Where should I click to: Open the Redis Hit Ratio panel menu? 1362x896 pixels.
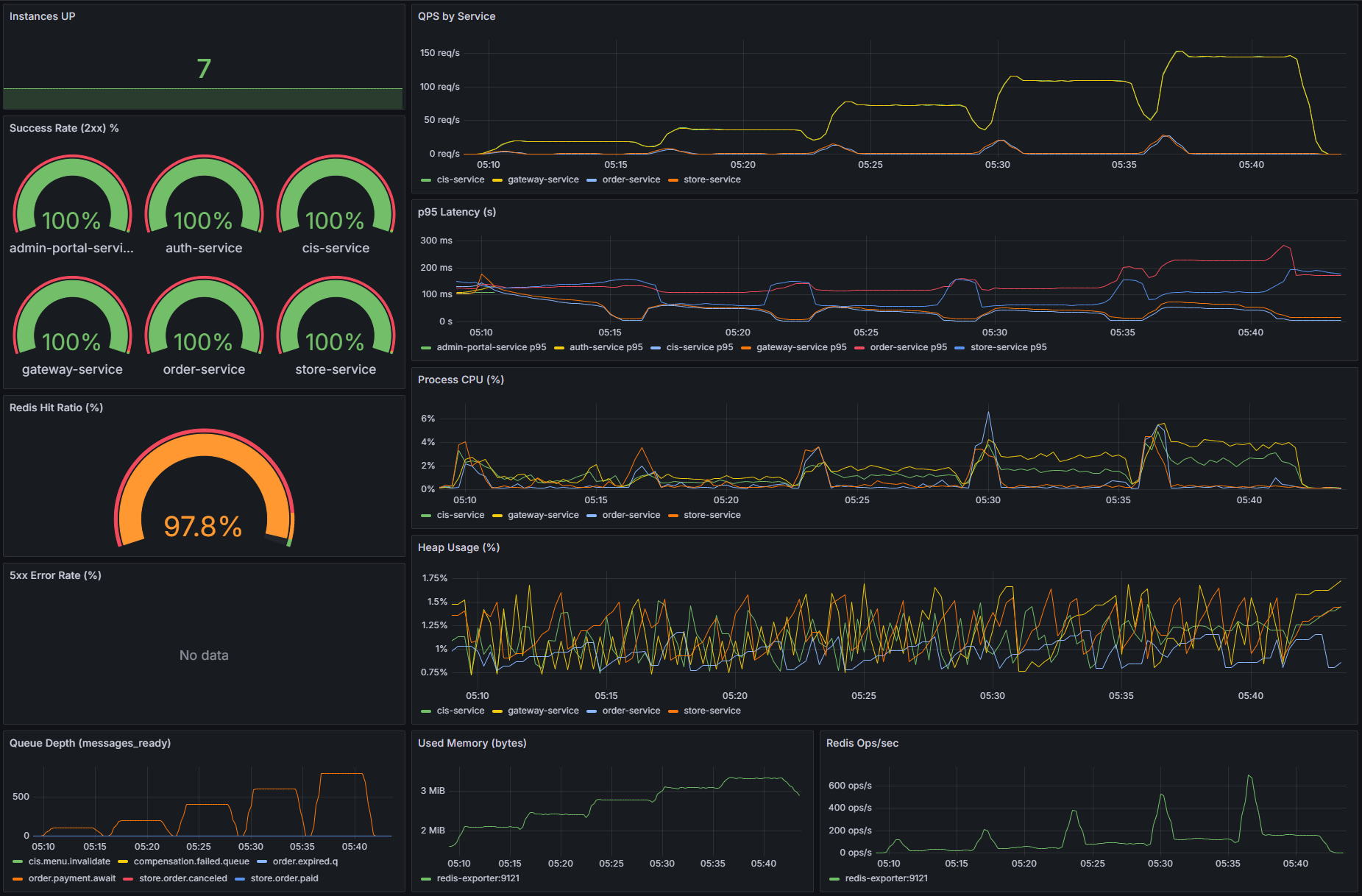[56, 407]
